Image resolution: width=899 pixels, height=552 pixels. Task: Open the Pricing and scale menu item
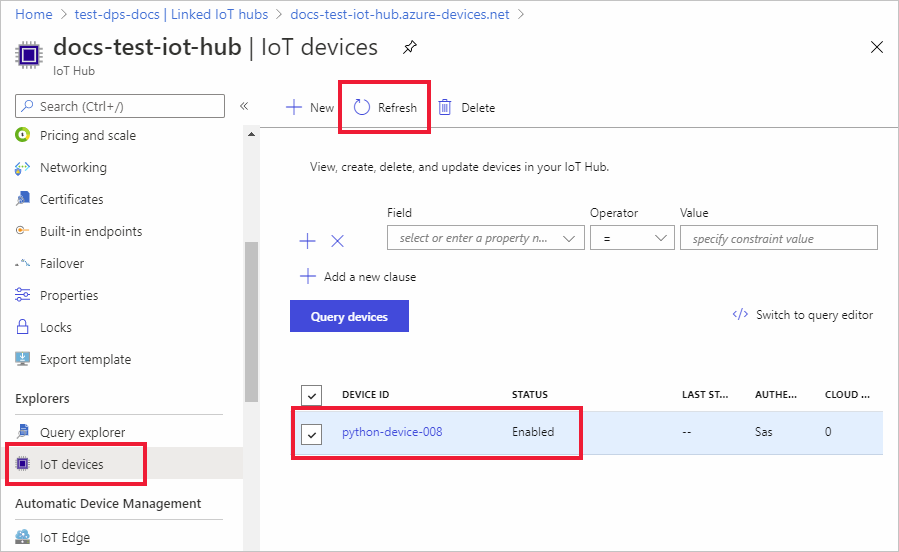(87, 135)
